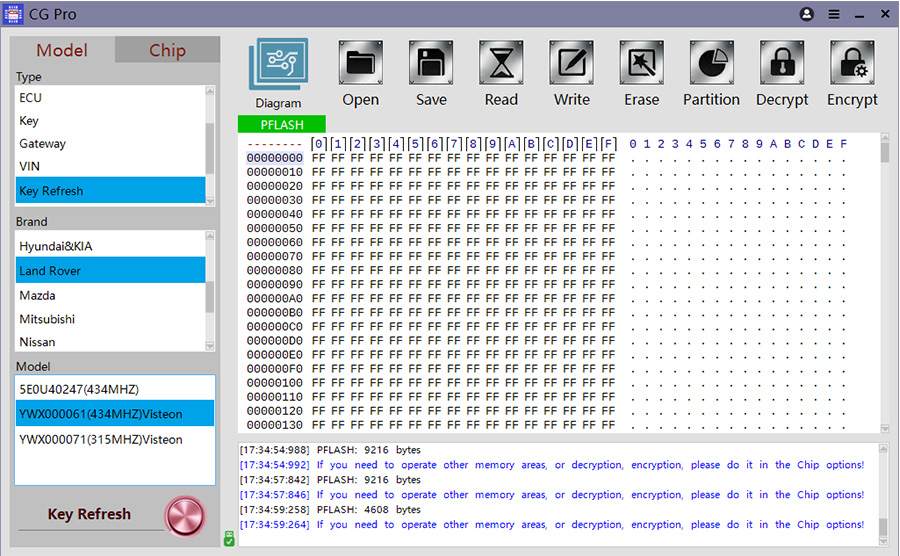Open the Diagram wiring view
Screen dimensions: 900x556
coord(278,65)
